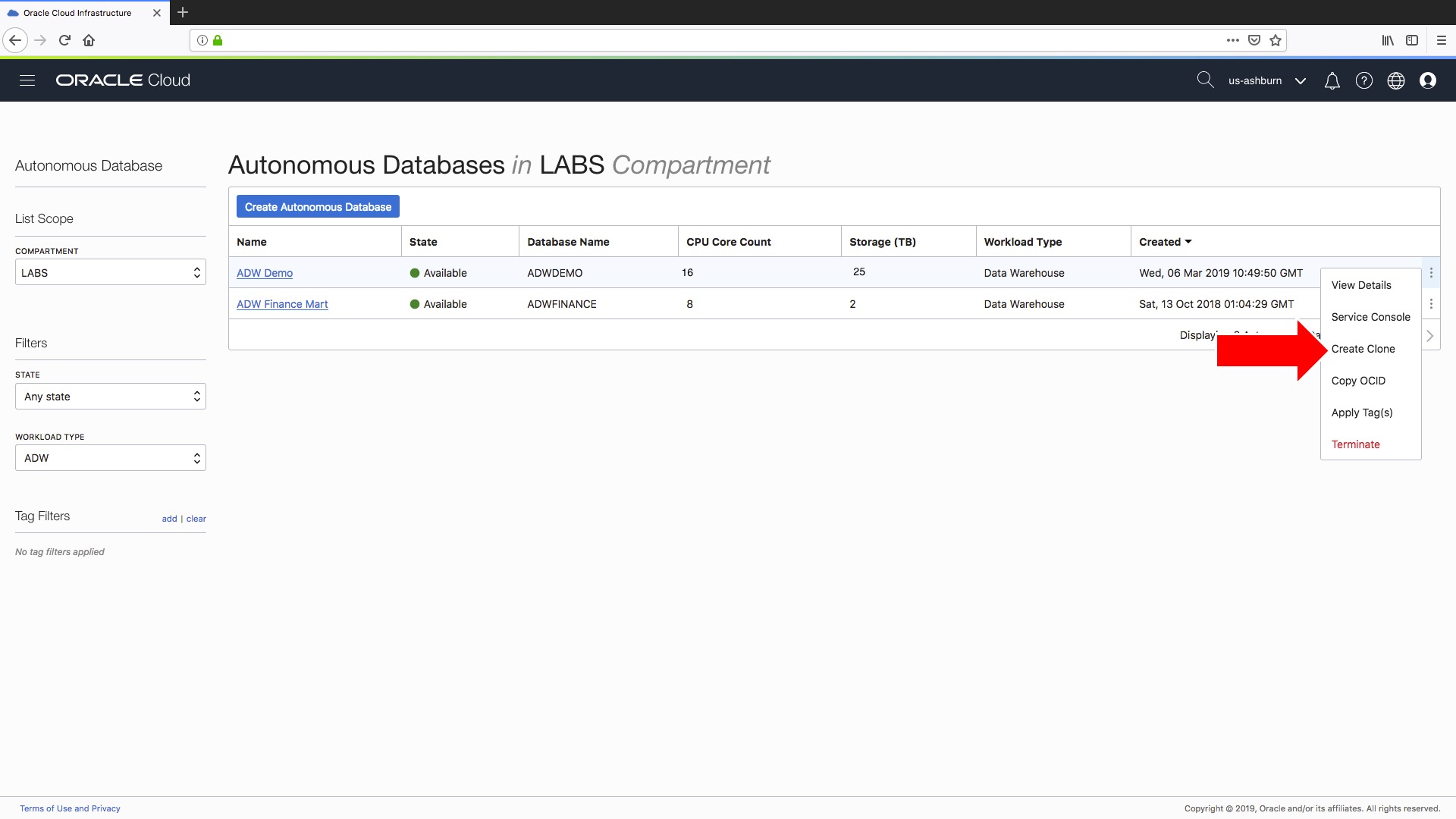The image size is (1456, 819).
Task: Open the COMPARTMENT dropdown showing LABS
Action: [x=110, y=272]
